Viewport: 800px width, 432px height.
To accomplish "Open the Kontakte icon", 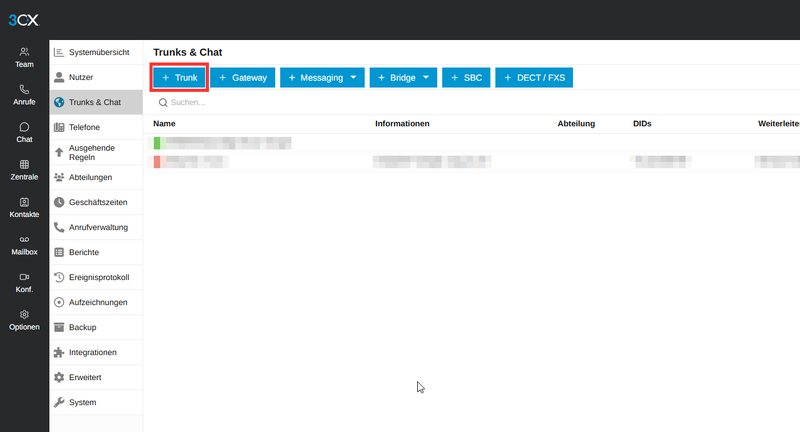I will click(24, 202).
